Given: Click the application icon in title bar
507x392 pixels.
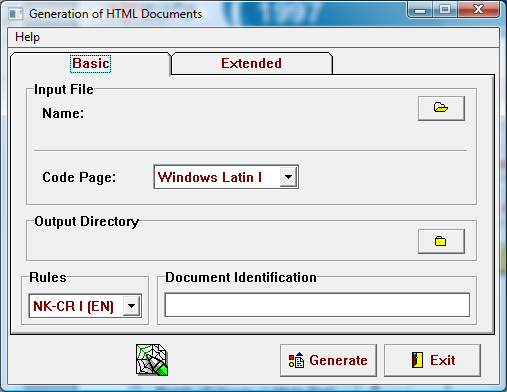Looking at the screenshot, I should click(15, 14).
